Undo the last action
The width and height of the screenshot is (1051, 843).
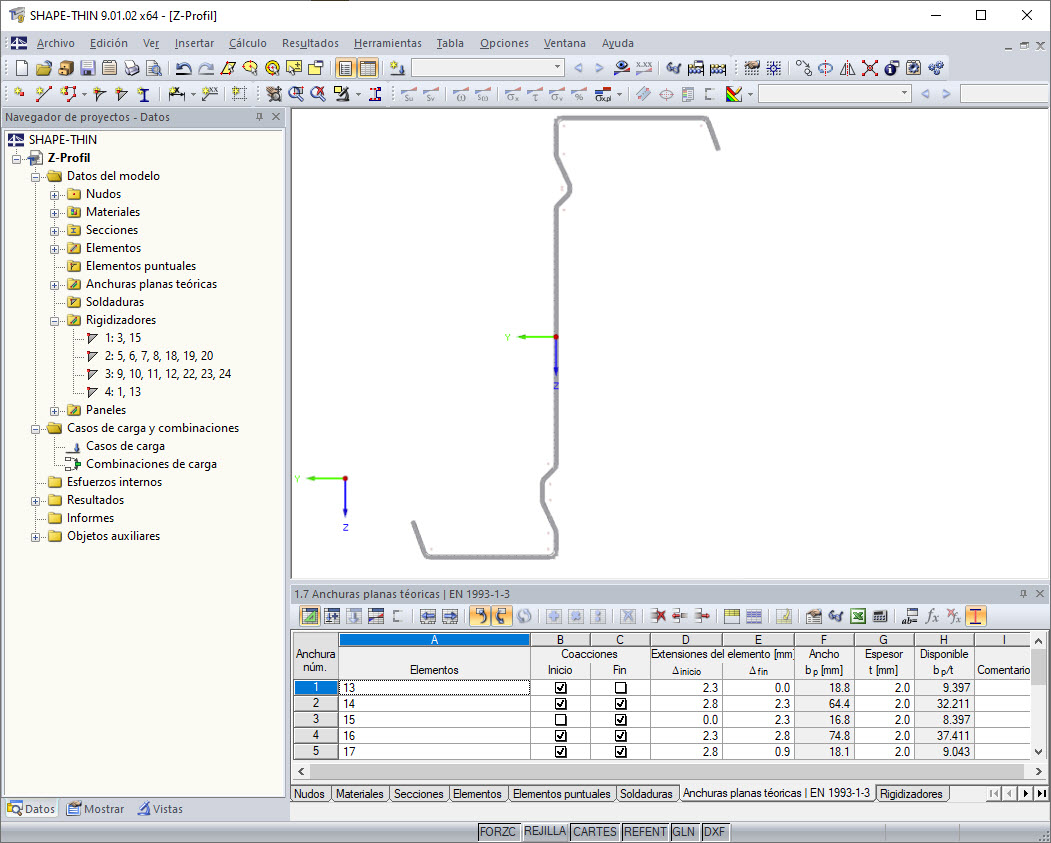pos(183,68)
